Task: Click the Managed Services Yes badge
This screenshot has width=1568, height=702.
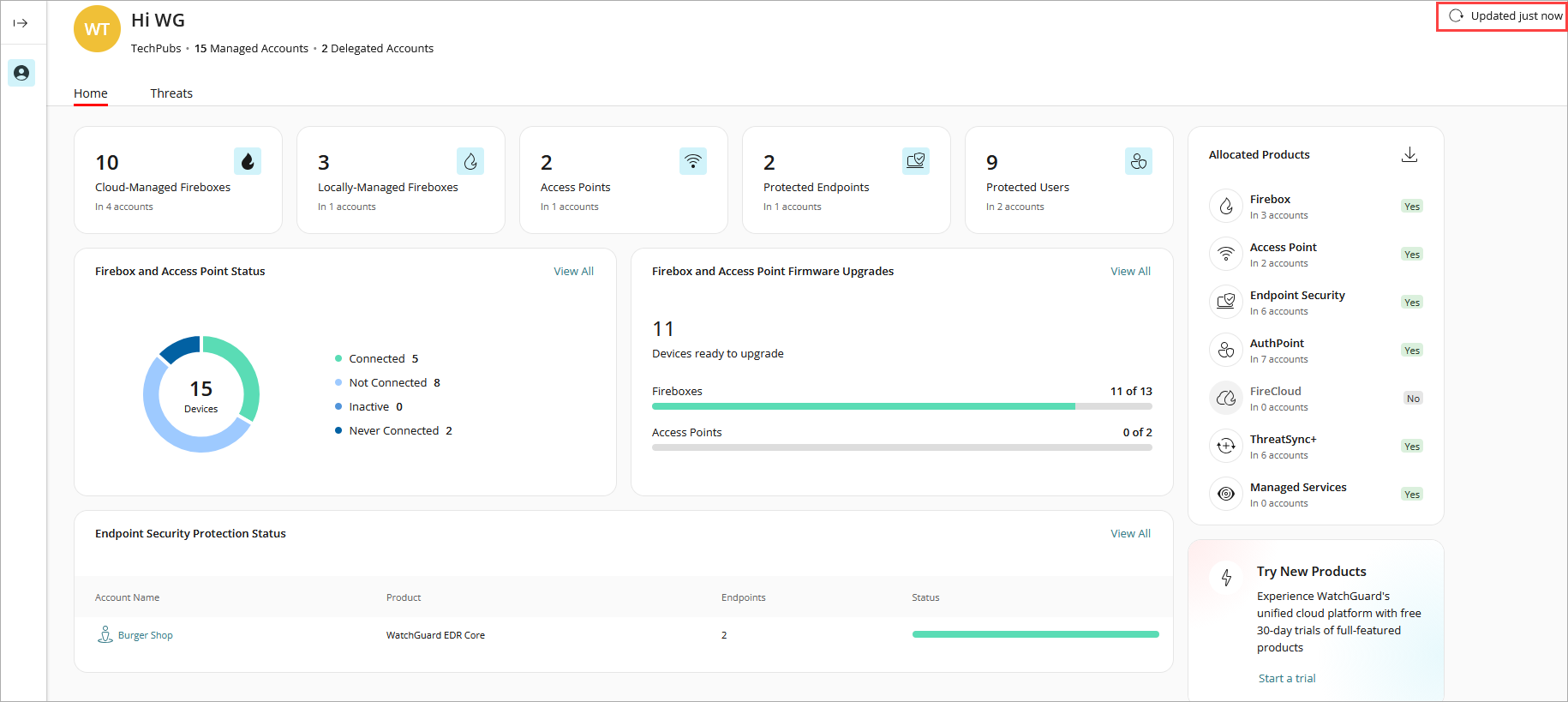Action: [1412, 495]
